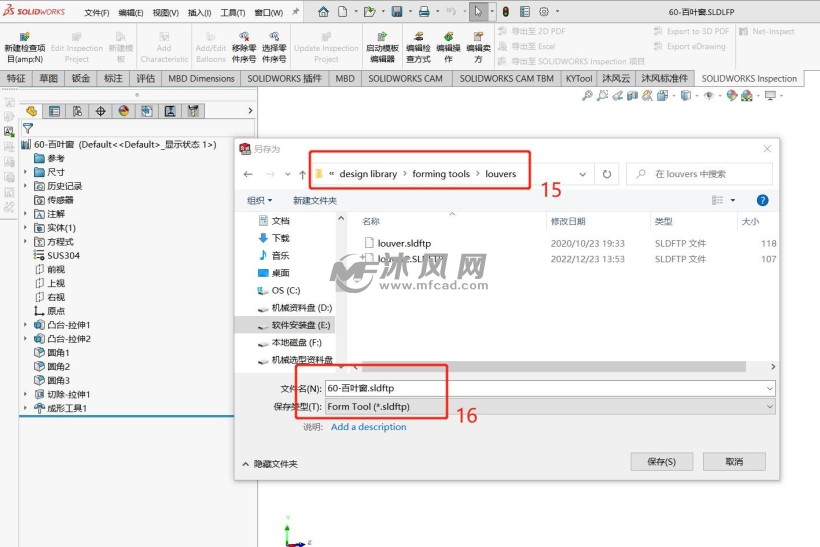
Task: Click the New document icon
Action: tap(342, 12)
